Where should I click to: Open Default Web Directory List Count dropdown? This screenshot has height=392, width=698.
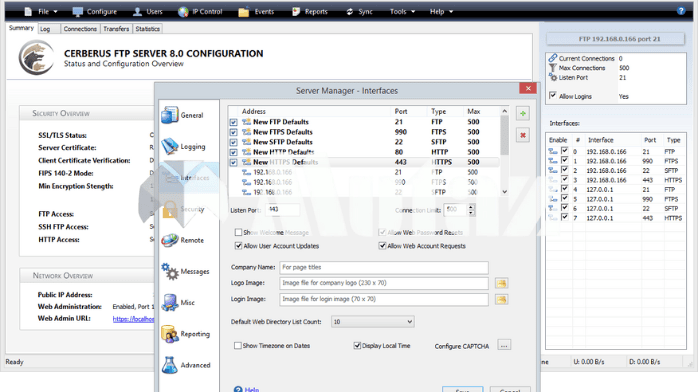coord(373,322)
